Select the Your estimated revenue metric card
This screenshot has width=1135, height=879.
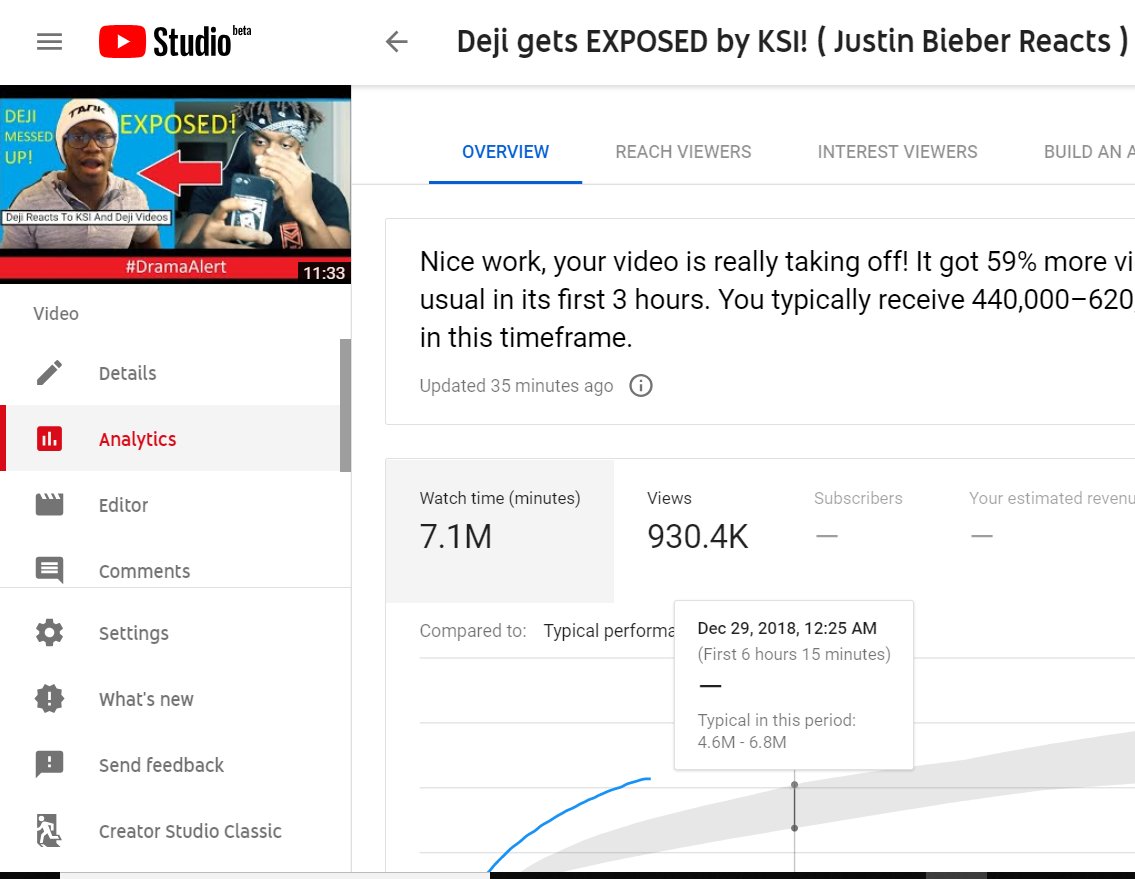point(1051,531)
